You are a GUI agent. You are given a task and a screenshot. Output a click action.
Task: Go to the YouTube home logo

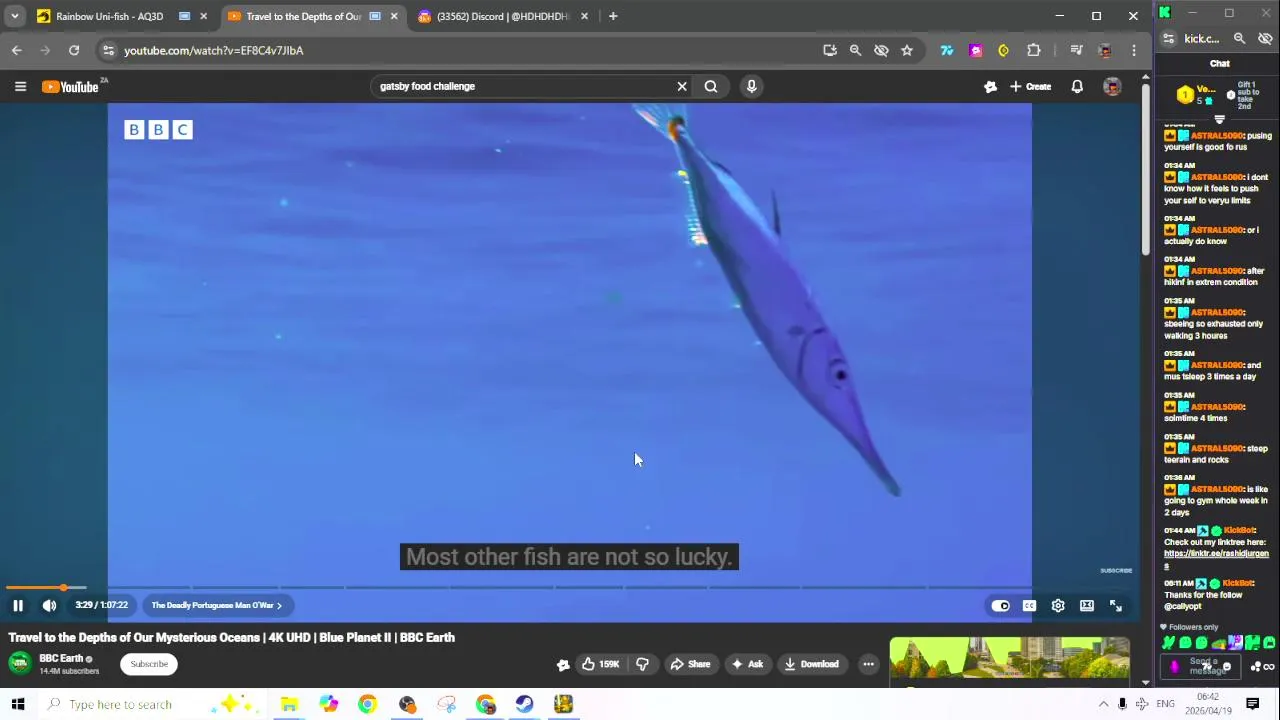(x=71, y=87)
